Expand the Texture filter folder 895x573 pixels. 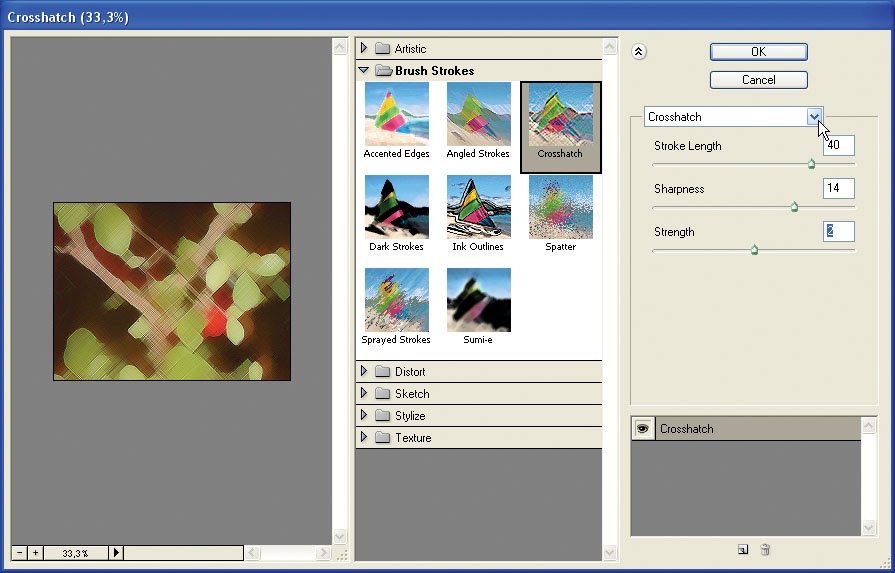364,438
